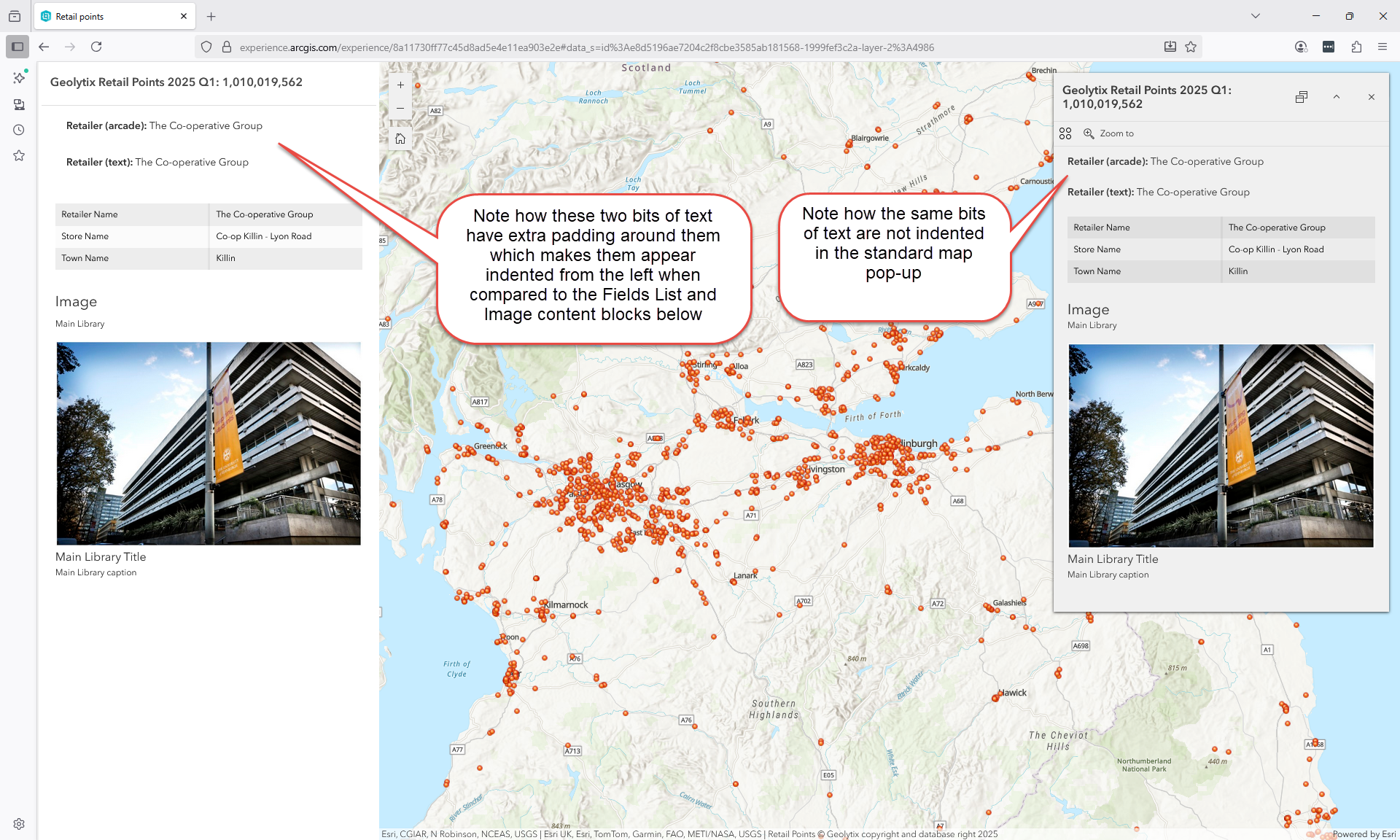Open the AI chatbot sidebar panel
Screen dimensions: 1400x840
click(x=19, y=77)
